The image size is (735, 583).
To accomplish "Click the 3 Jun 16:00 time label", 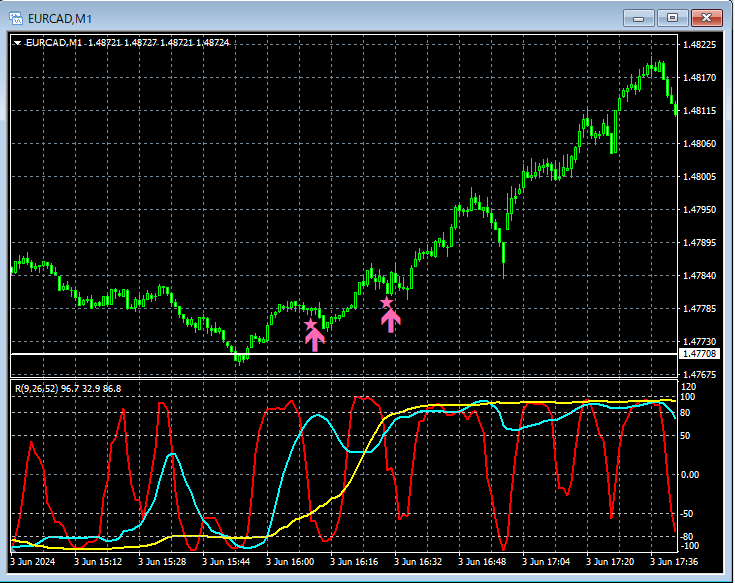I will click(290, 561).
